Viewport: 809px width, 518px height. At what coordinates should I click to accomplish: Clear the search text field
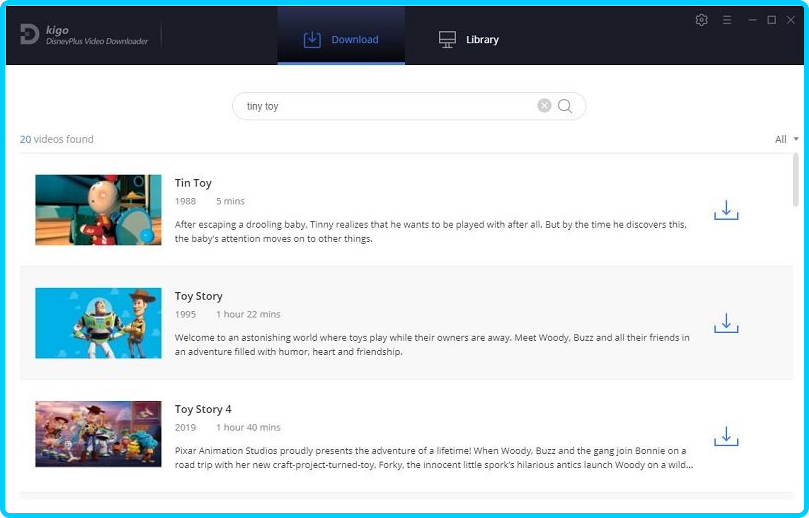coord(544,106)
